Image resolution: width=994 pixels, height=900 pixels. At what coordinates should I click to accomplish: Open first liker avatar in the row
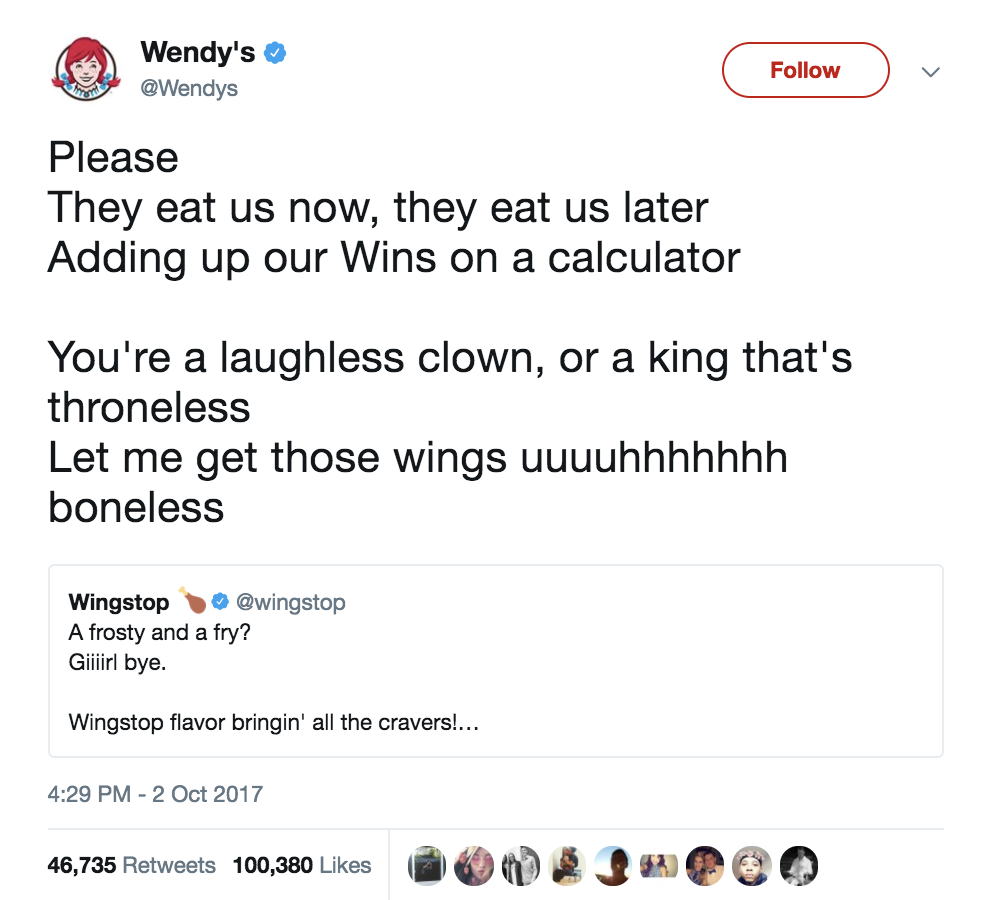click(427, 866)
